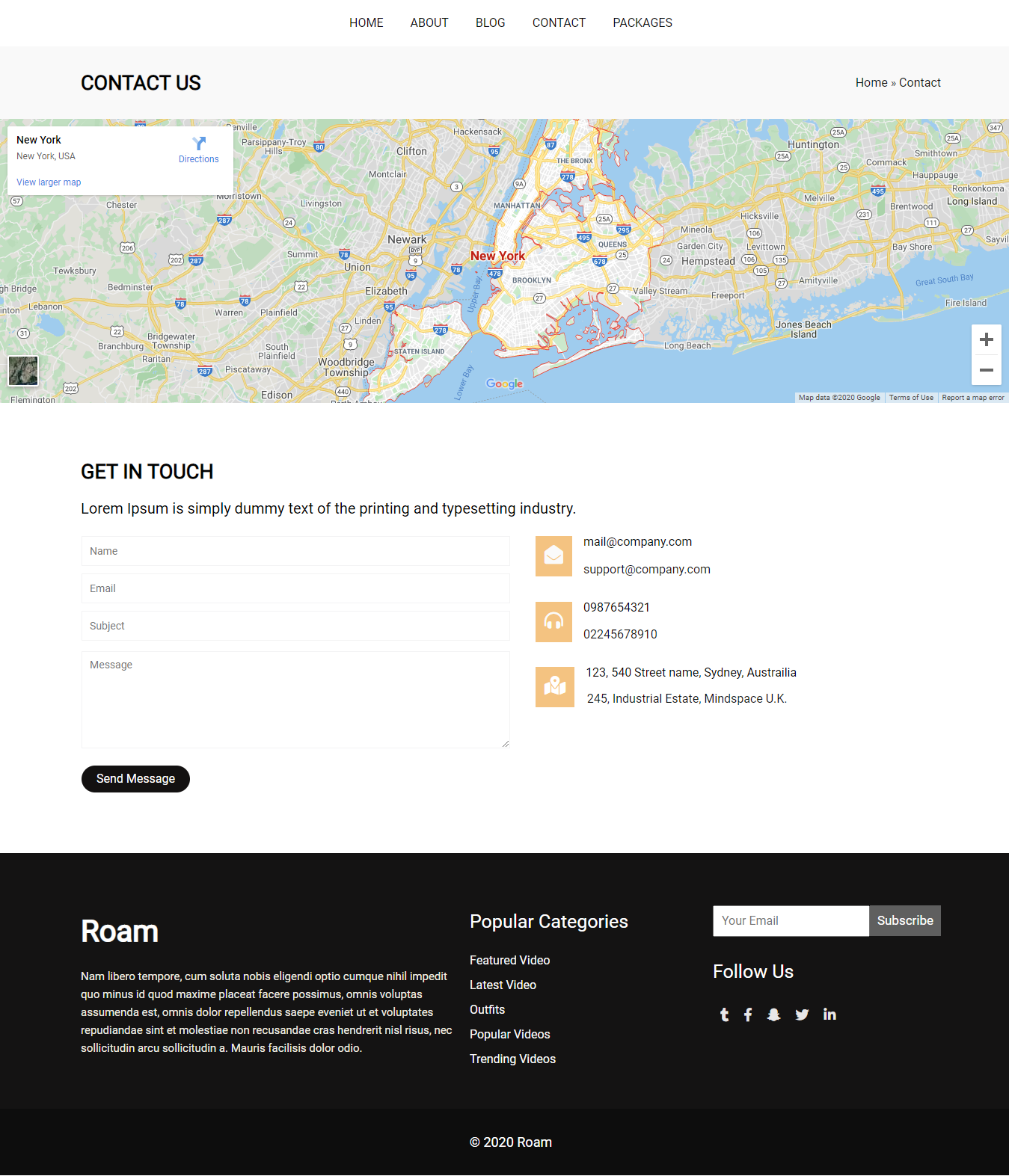Focus the Email field in contact form
The width and height of the screenshot is (1009, 1176).
295,588
